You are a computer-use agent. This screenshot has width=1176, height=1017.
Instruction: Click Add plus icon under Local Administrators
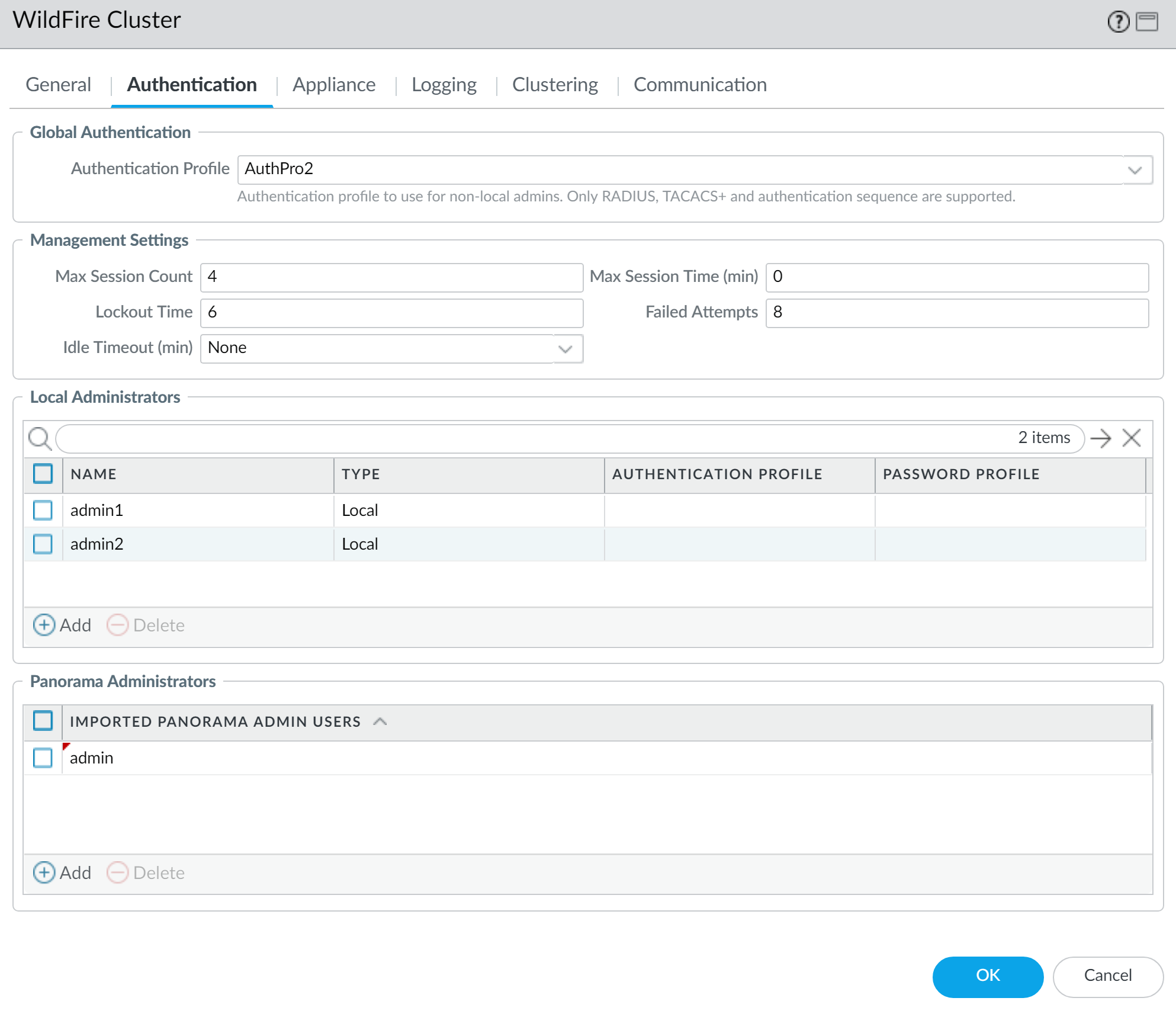pos(44,625)
